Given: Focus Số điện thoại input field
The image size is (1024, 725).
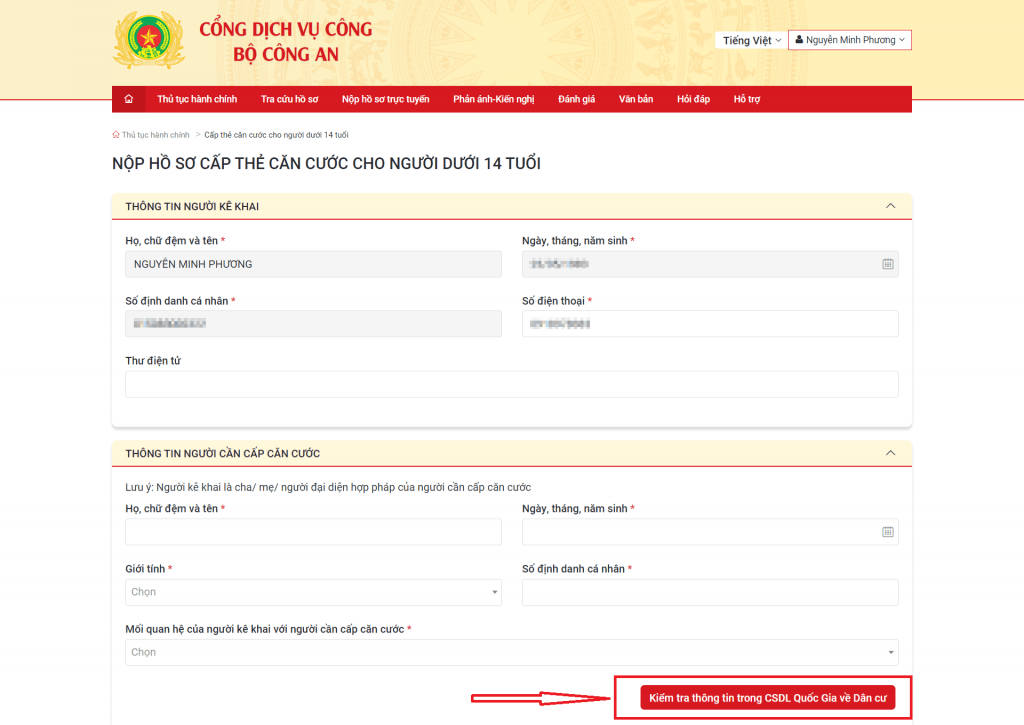Looking at the screenshot, I should tap(710, 323).
